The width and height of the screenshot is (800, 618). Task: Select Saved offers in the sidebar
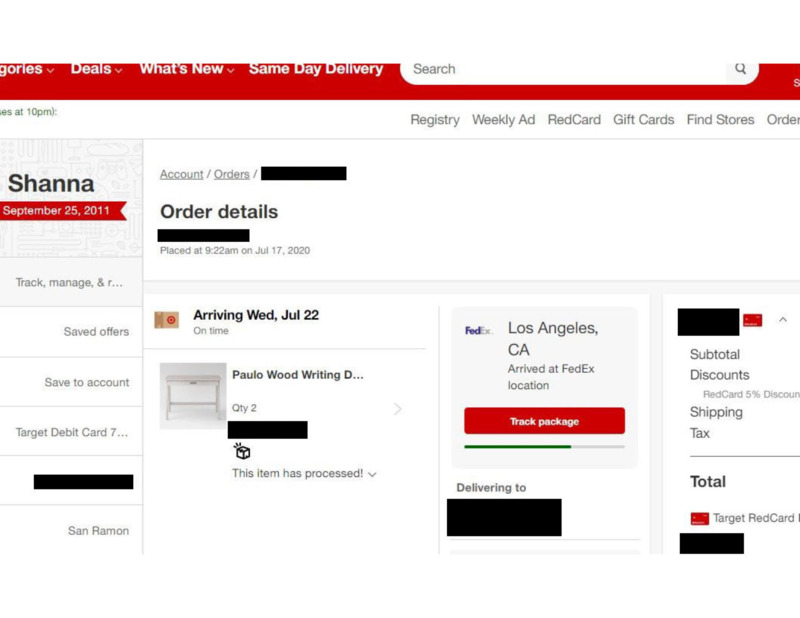point(96,332)
